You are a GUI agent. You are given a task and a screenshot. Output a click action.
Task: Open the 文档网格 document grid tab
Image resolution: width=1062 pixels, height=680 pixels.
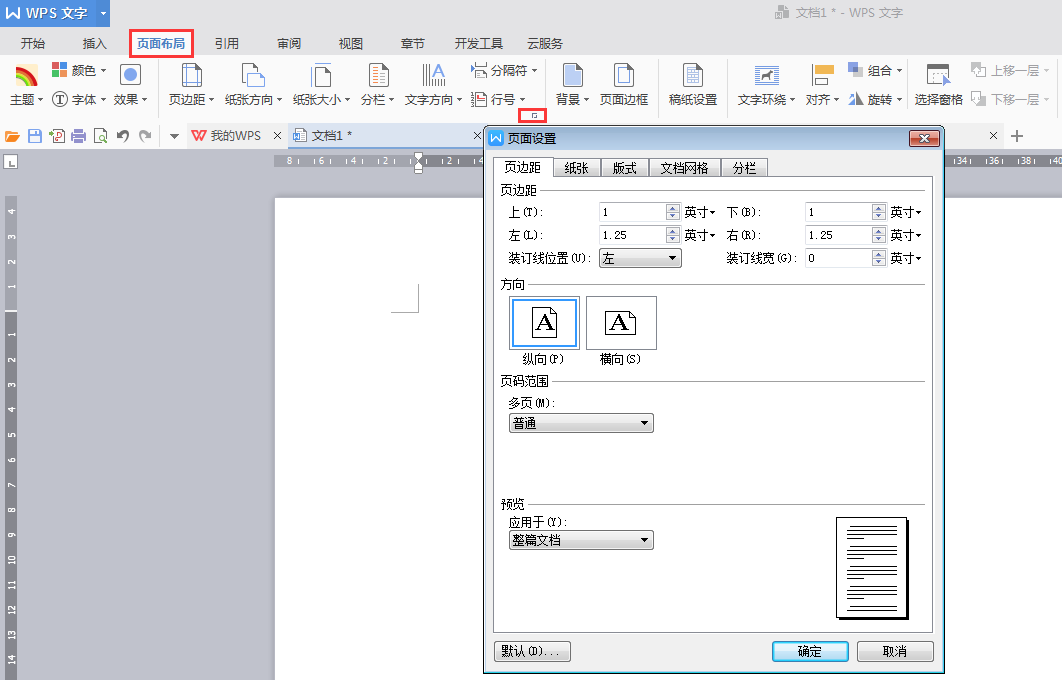684,168
